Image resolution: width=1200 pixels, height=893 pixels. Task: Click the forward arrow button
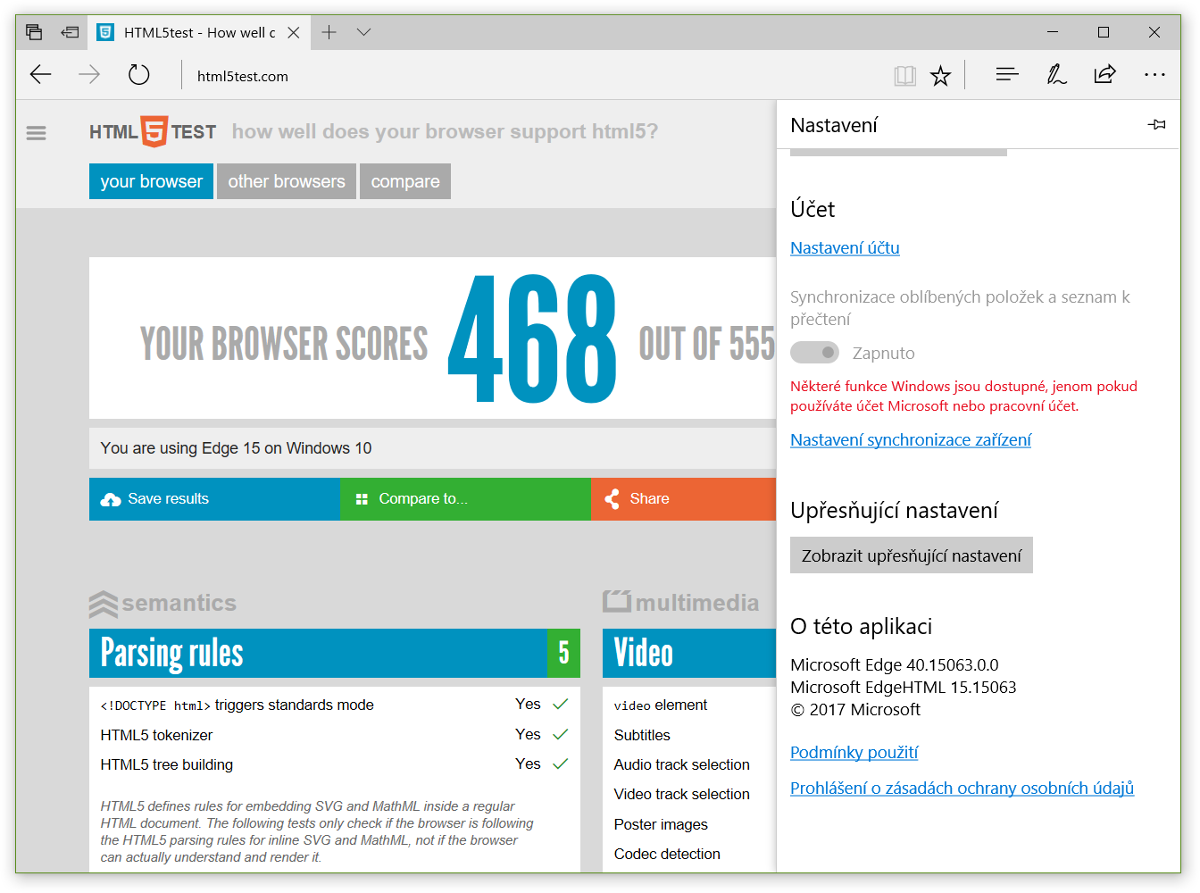(x=90, y=75)
